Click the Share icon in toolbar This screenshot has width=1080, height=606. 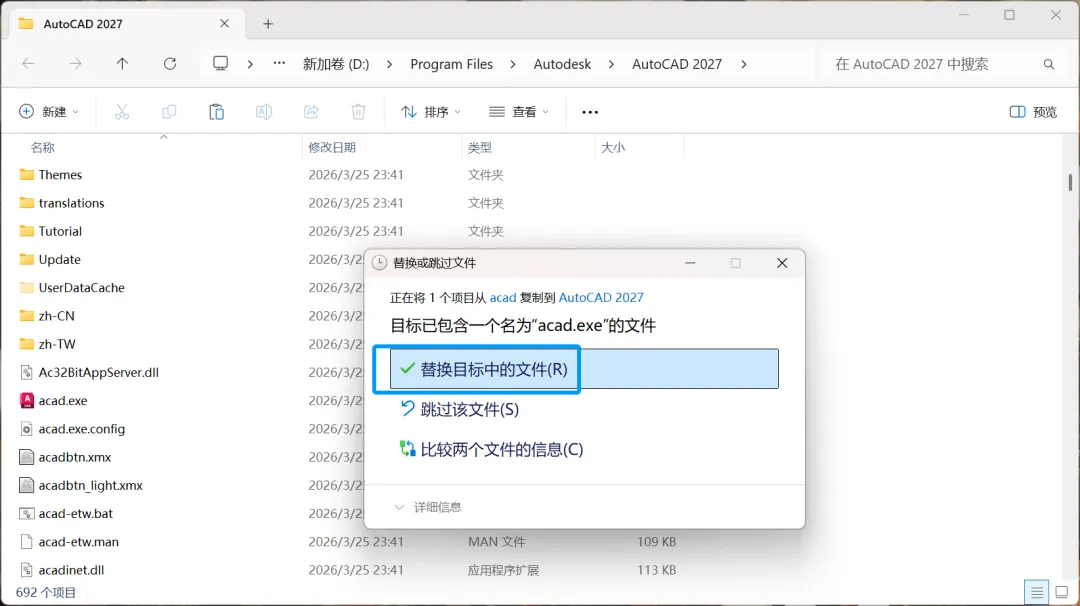(311, 112)
